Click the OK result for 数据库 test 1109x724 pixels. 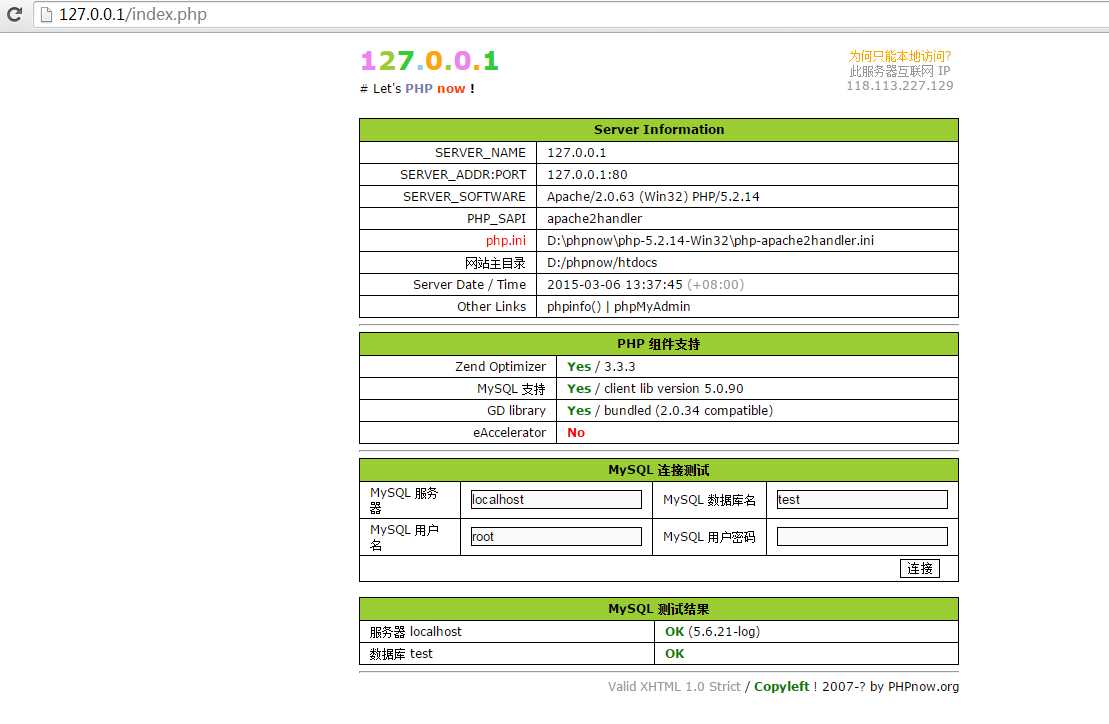[674, 653]
